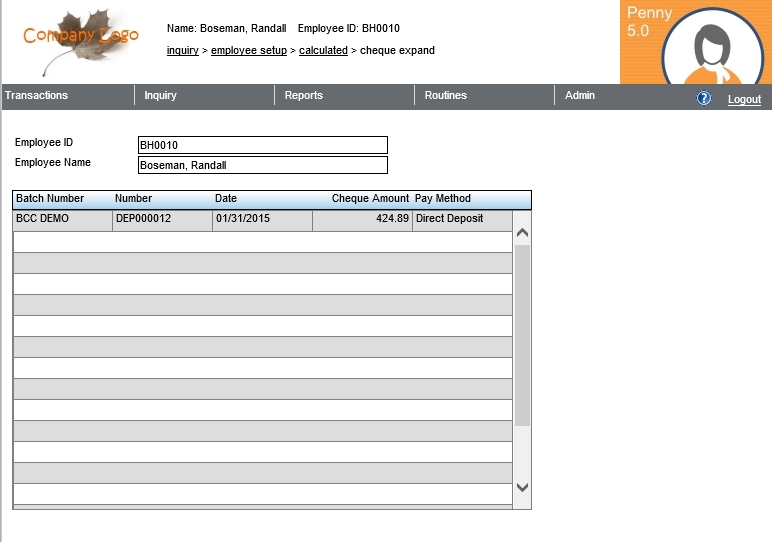
Task: Click the Employee ID input field
Action: coord(262,145)
